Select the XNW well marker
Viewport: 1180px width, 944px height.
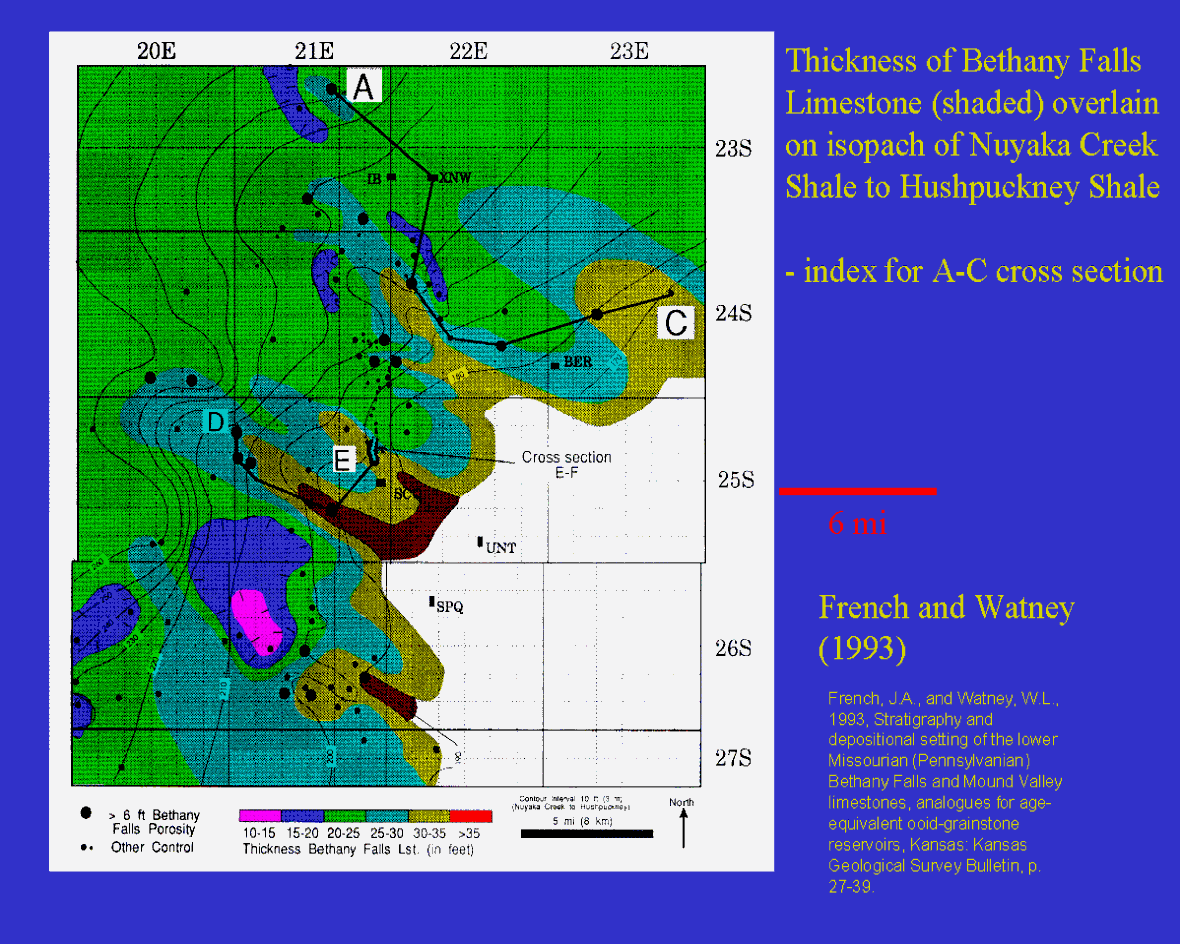pyautogui.click(x=433, y=177)
